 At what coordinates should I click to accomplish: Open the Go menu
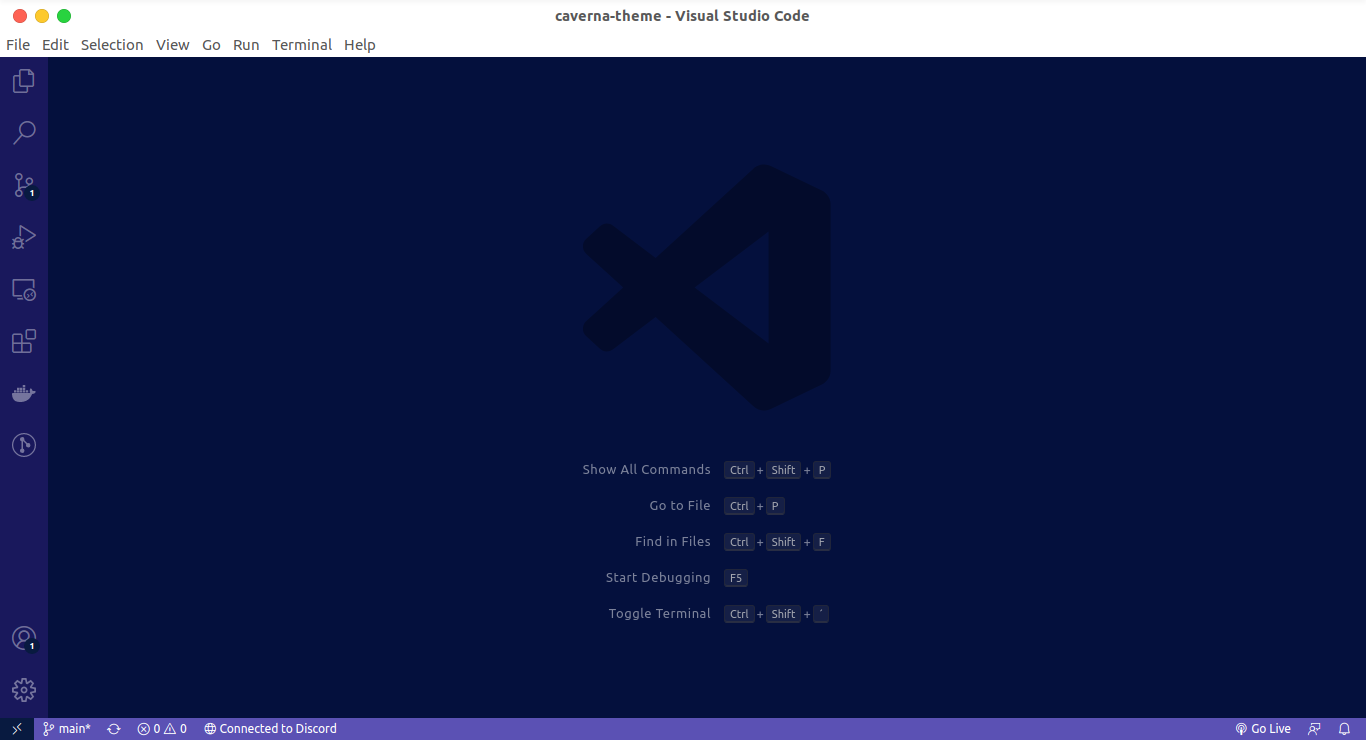coord(211,45)
